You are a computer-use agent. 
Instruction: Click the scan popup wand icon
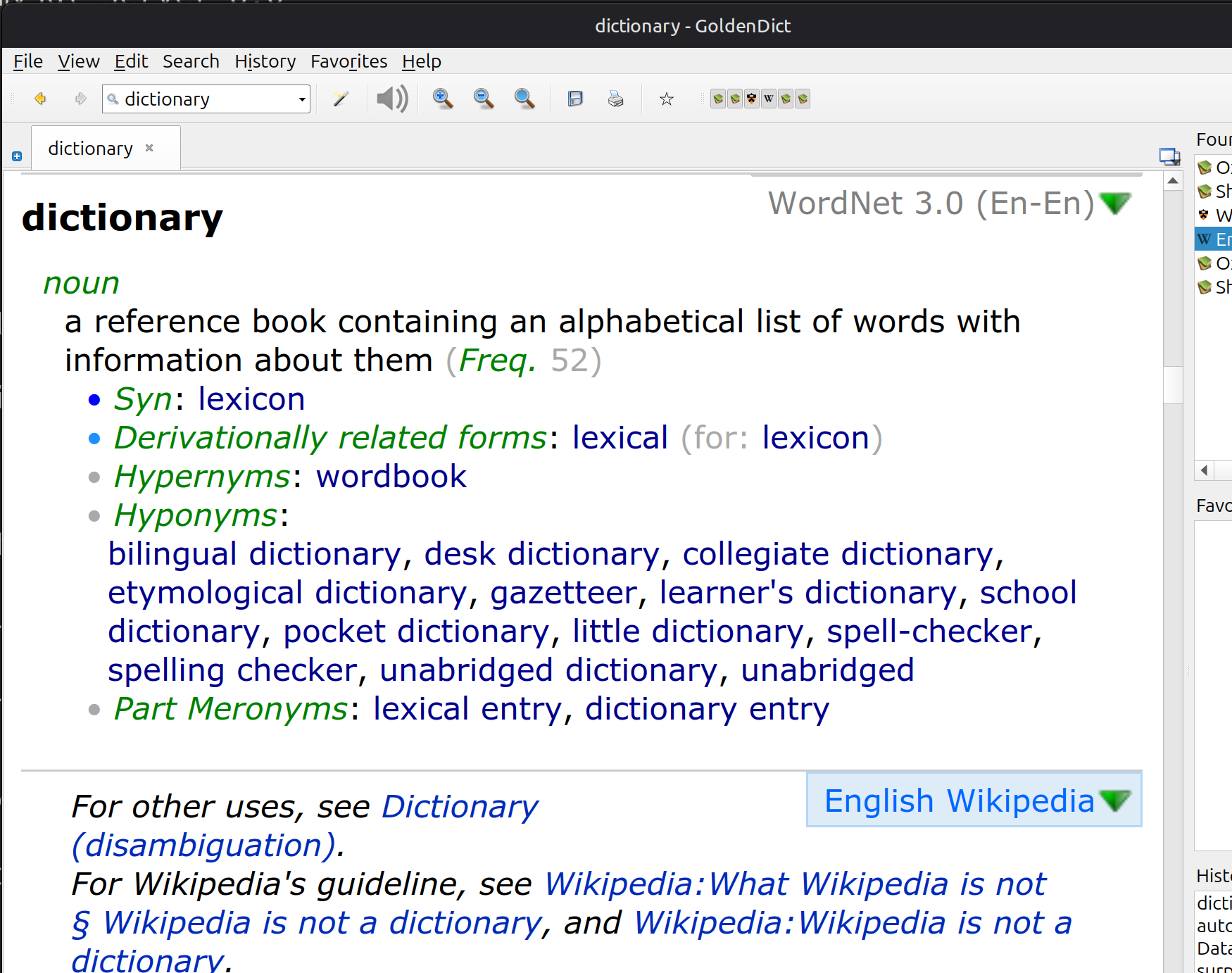click(341, 99)
